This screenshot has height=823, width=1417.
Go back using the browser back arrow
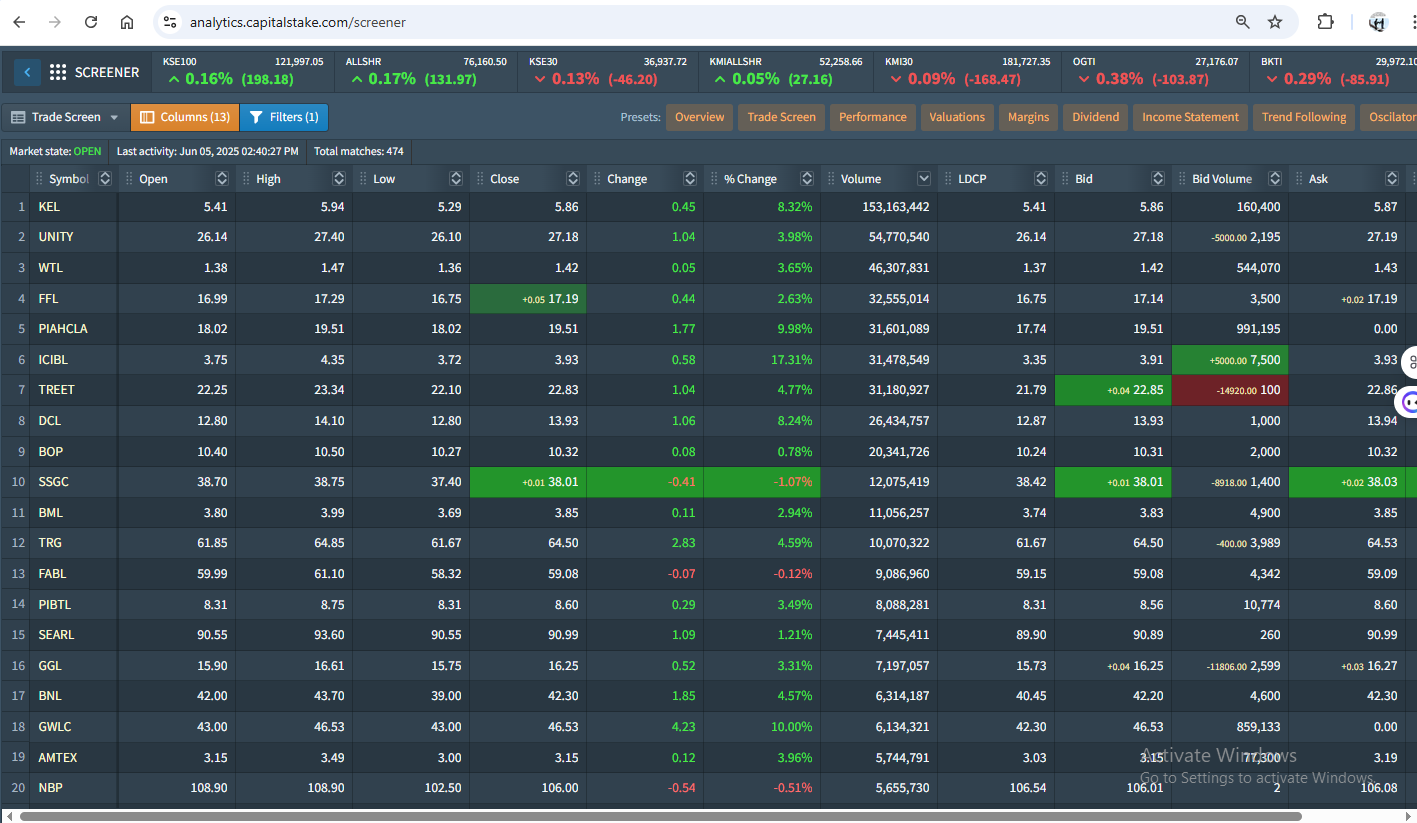[x=19, y=21]
